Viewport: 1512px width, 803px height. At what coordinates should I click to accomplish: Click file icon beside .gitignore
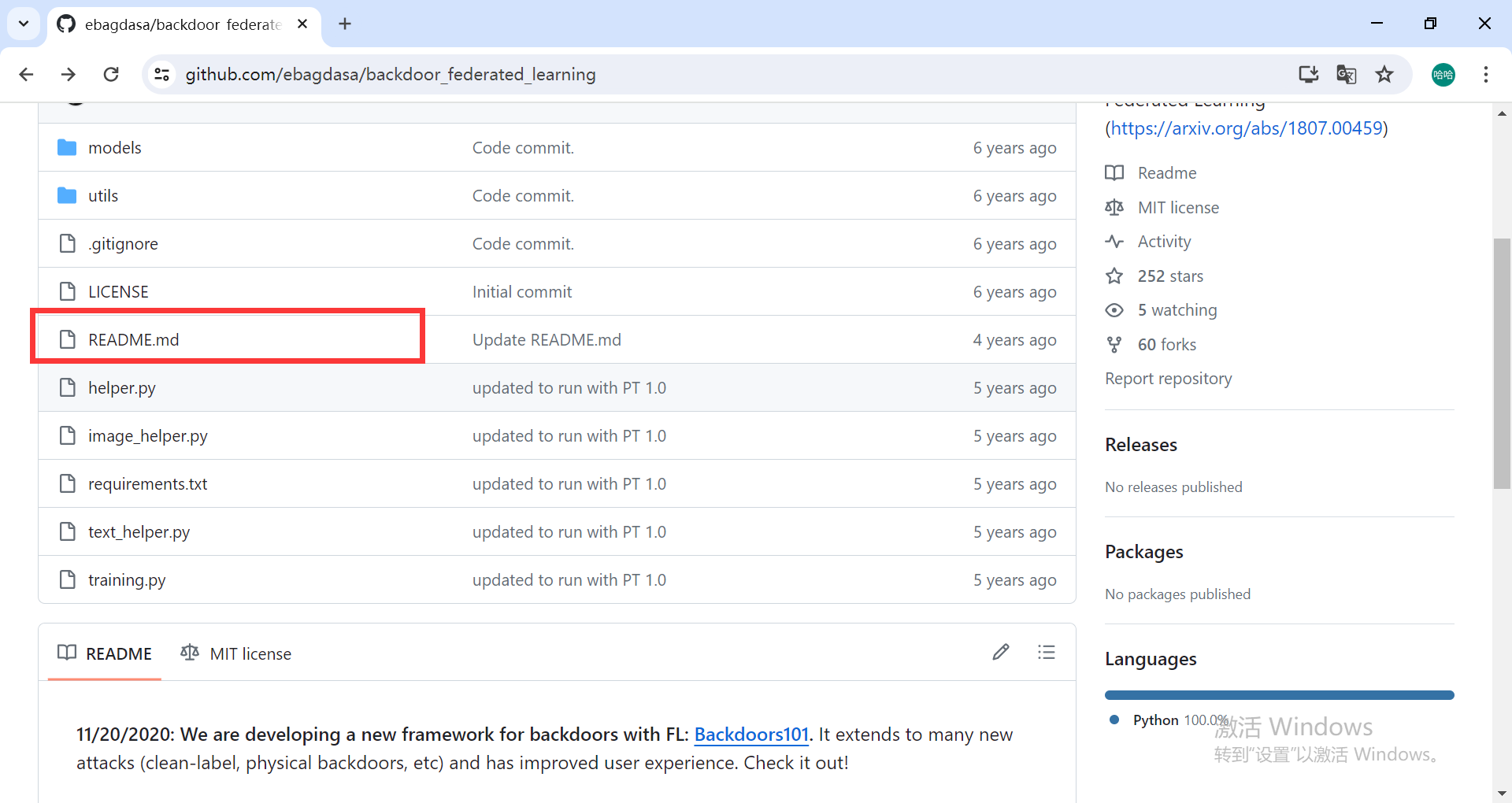(68, 244)
